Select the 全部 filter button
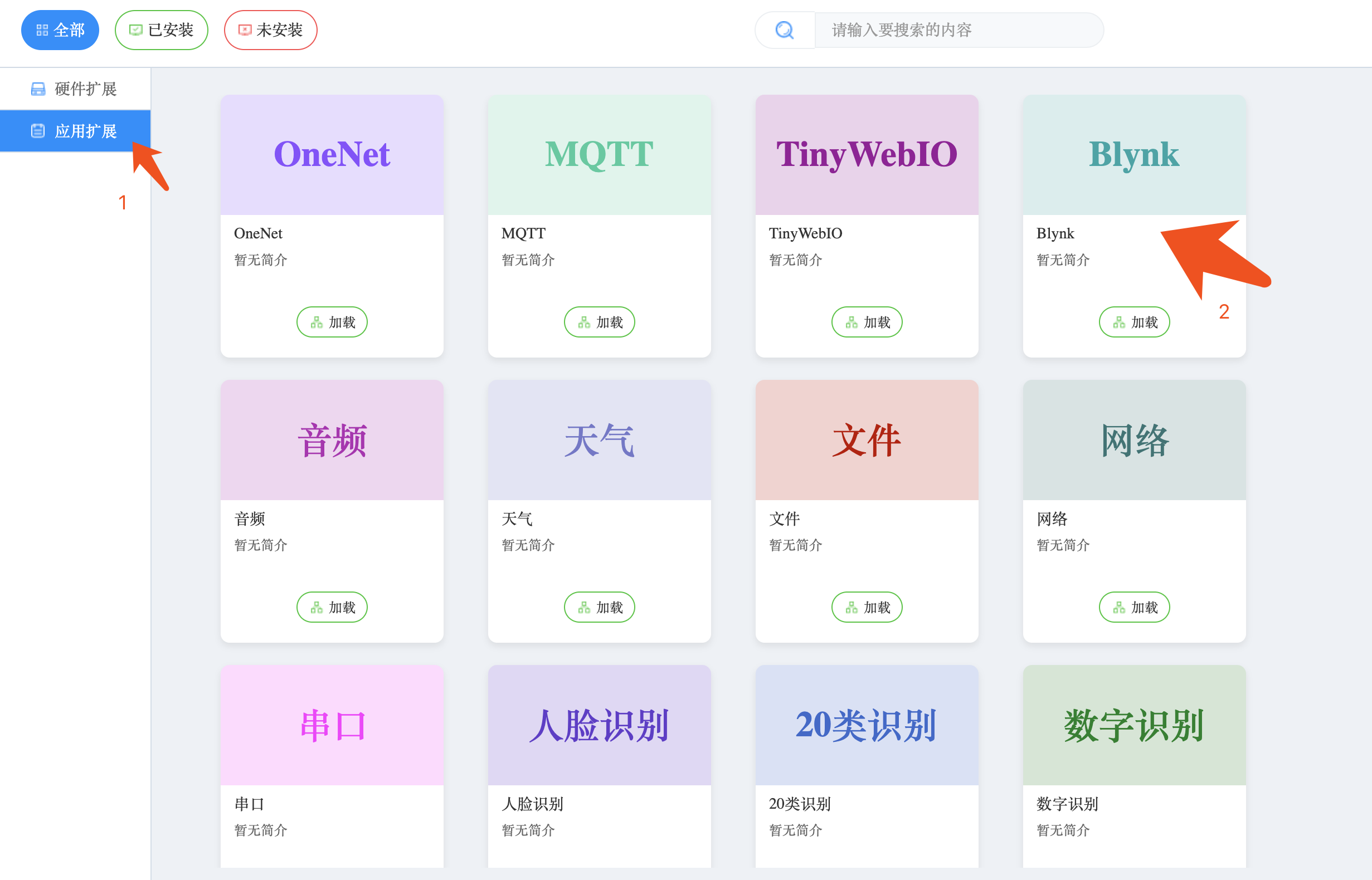Image resolution: width=1372 pixels, height=880 pixels. click(x=60, y=30)
